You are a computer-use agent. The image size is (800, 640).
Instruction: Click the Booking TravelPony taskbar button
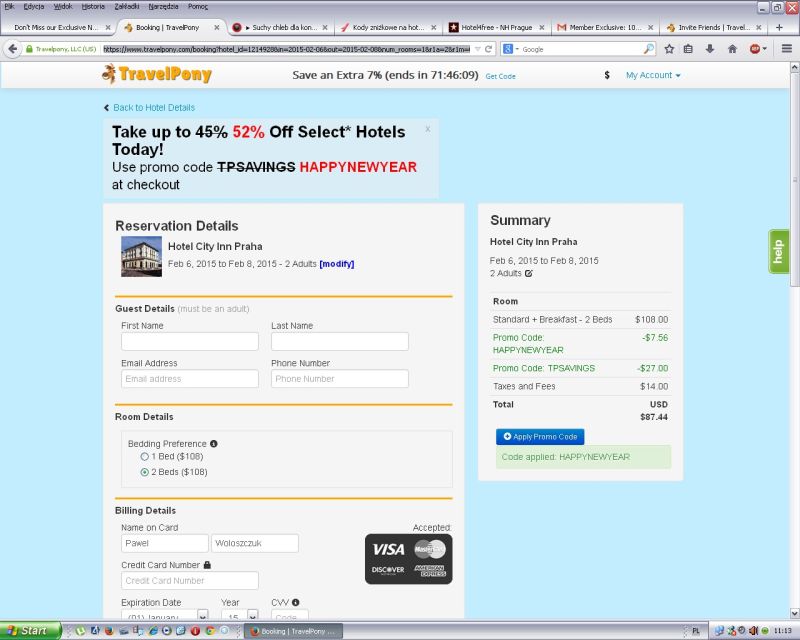coord(293,631)
